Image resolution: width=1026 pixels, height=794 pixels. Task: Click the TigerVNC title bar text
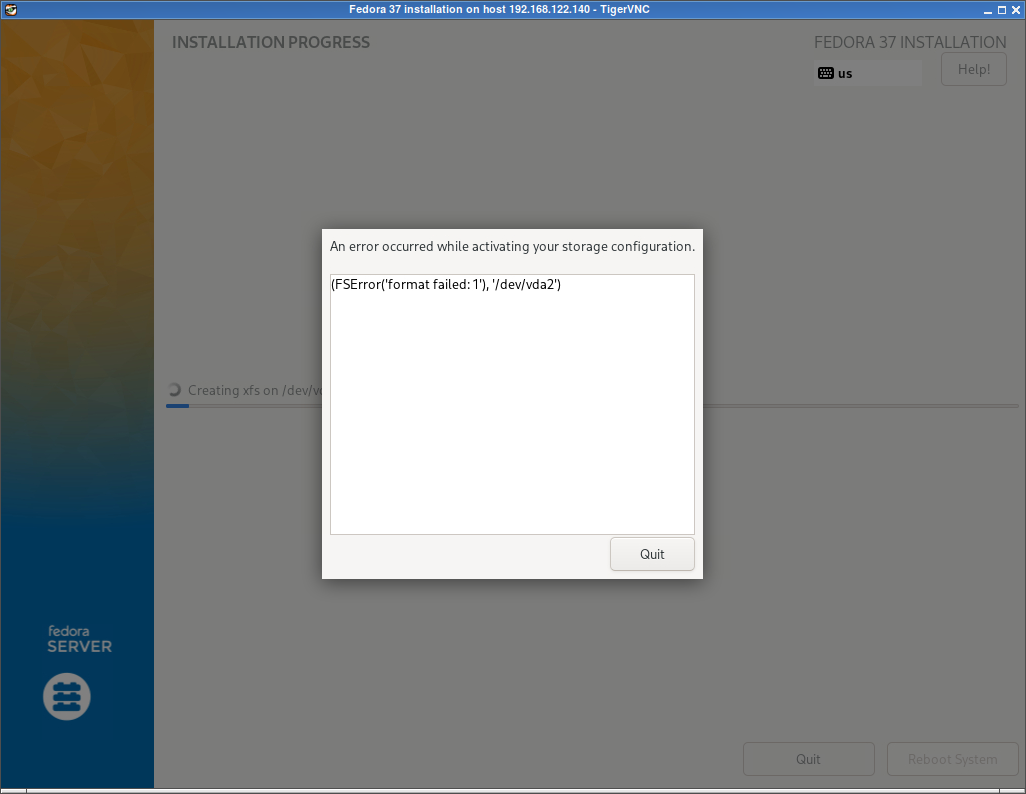click(499, 9)
